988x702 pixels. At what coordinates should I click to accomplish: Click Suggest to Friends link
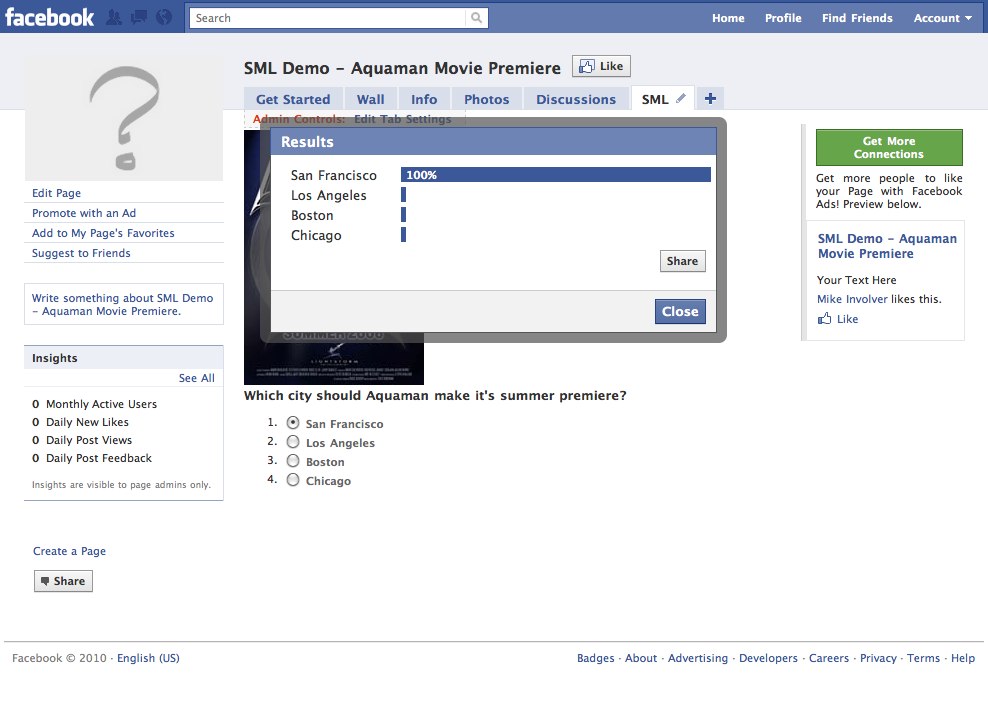[81, 253]
